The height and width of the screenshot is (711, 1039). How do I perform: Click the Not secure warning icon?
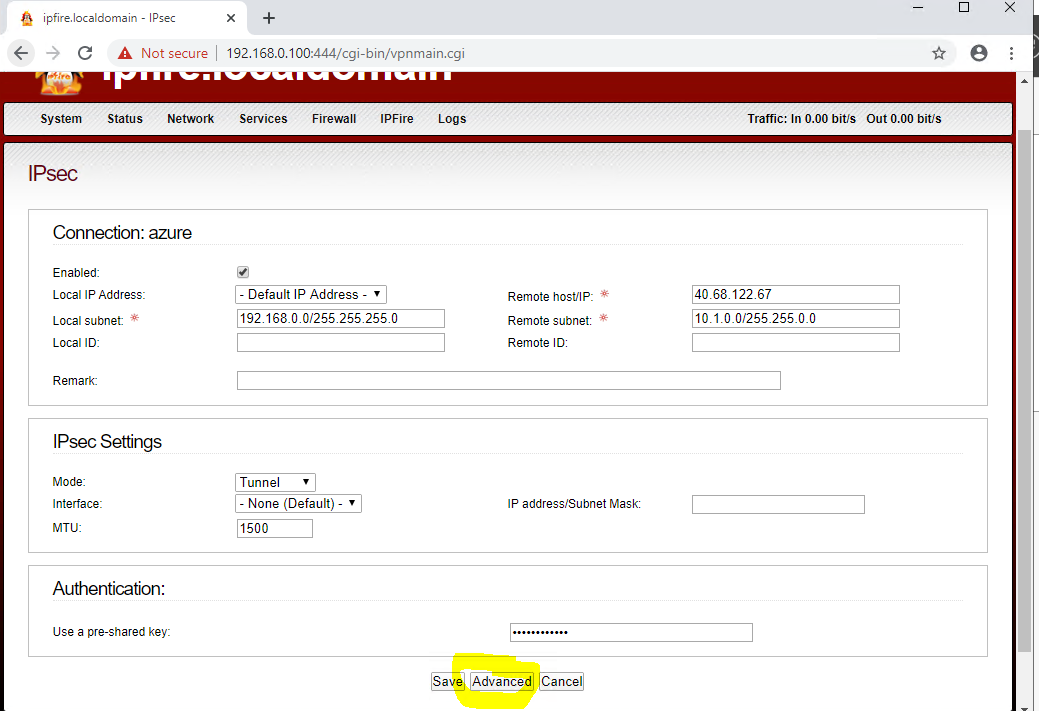125,53
